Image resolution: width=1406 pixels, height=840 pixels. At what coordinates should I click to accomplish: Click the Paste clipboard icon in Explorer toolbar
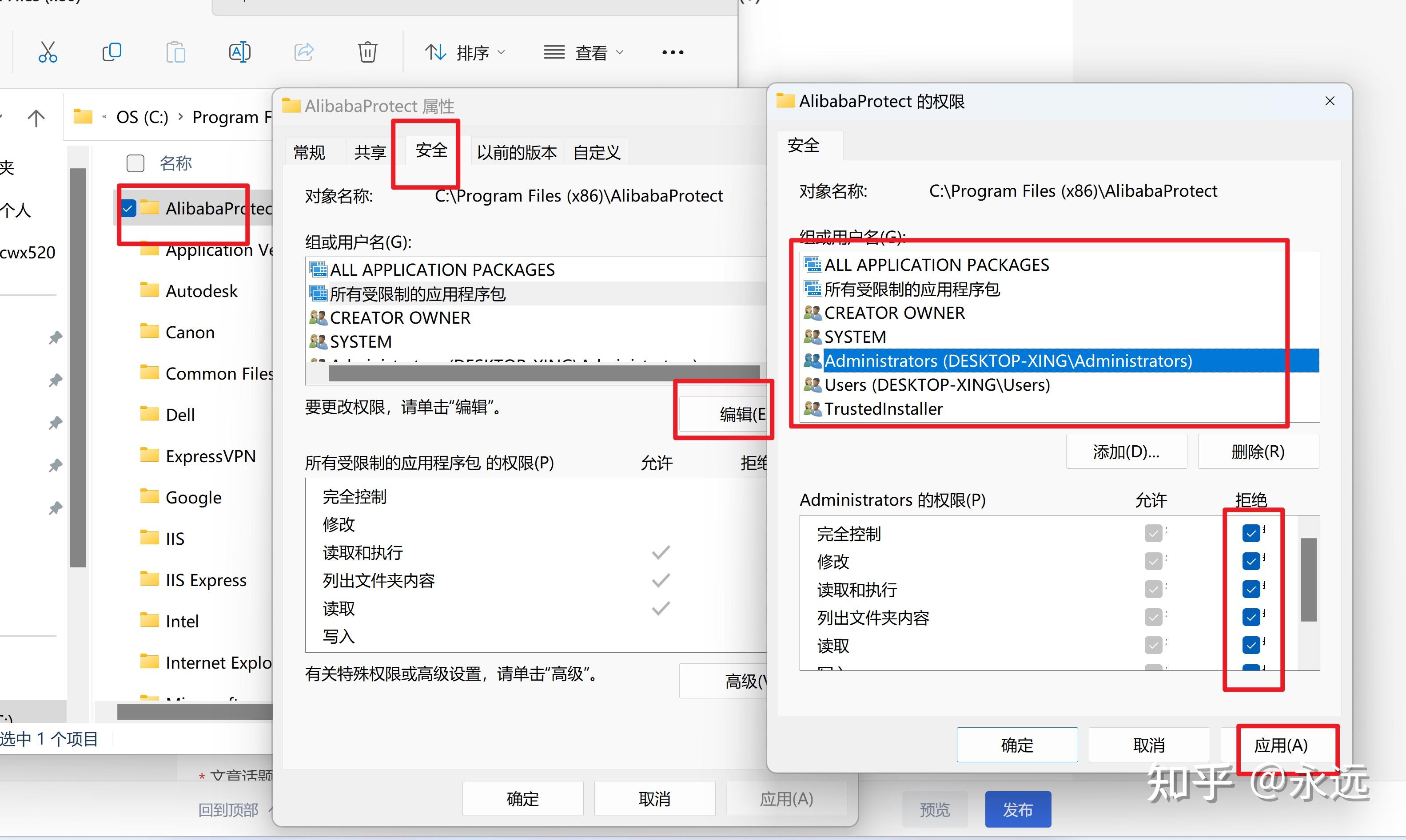point(175,52)
